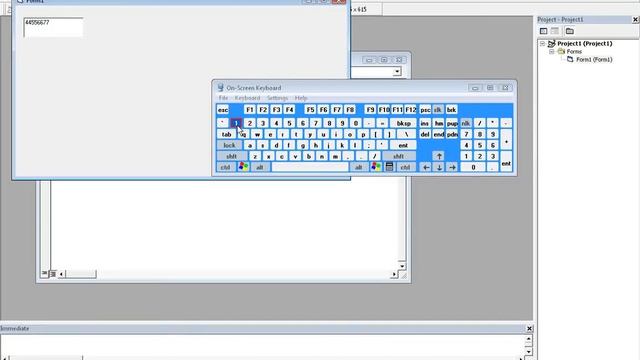
Task: Click the end key on On-Screen Keyboard
Action: [439, 134]
